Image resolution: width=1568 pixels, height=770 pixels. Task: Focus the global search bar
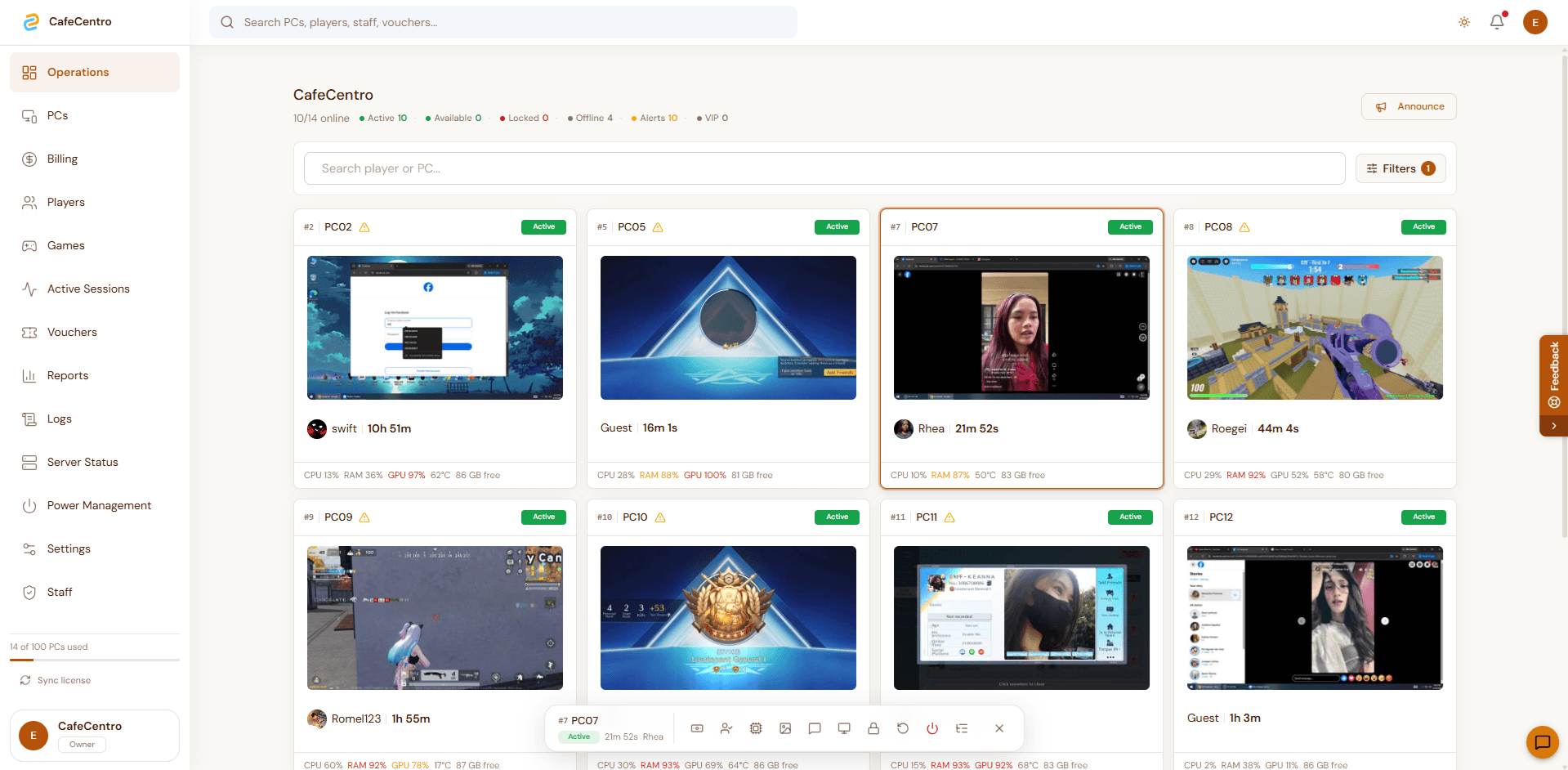click(x=503, y=22)
